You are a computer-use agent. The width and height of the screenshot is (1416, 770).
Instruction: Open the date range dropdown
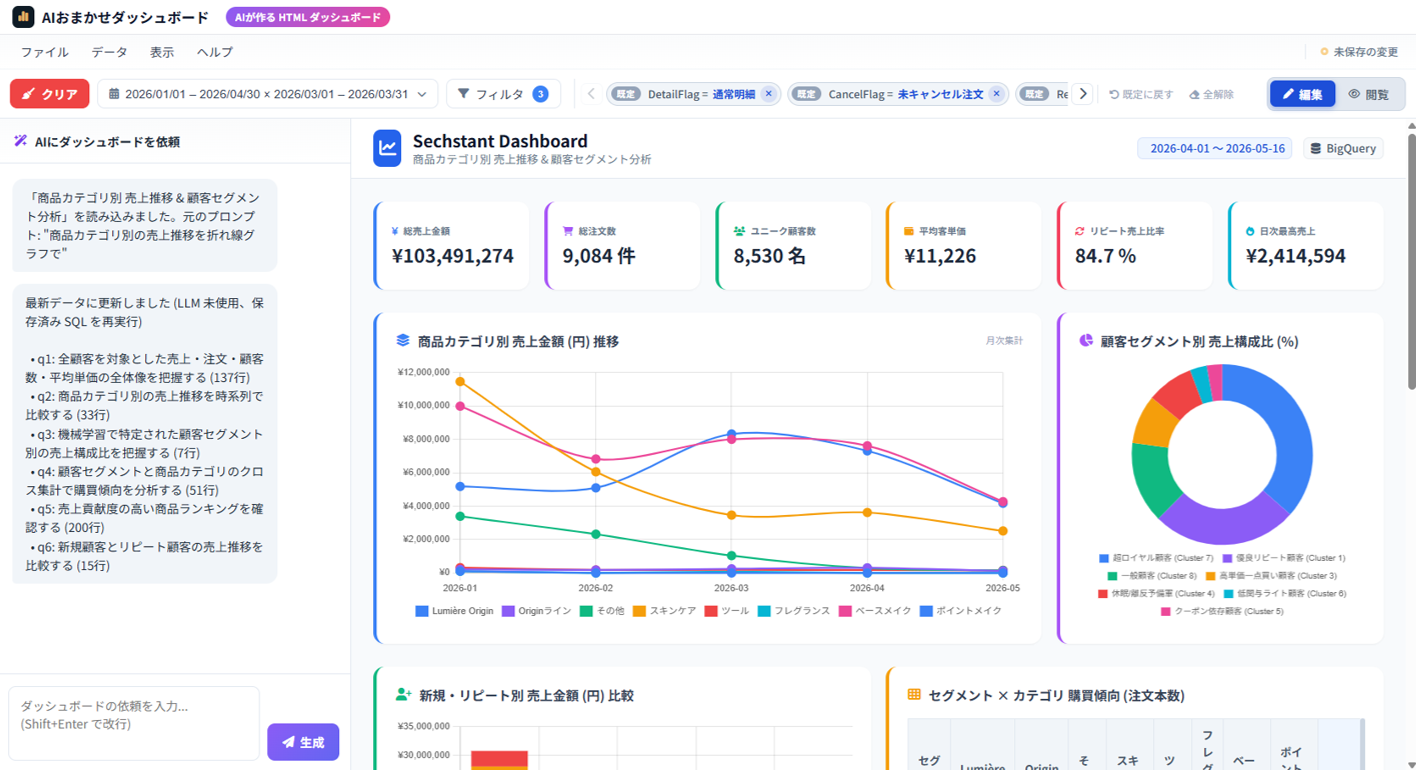pyautogui.click(x=267, y=94)
